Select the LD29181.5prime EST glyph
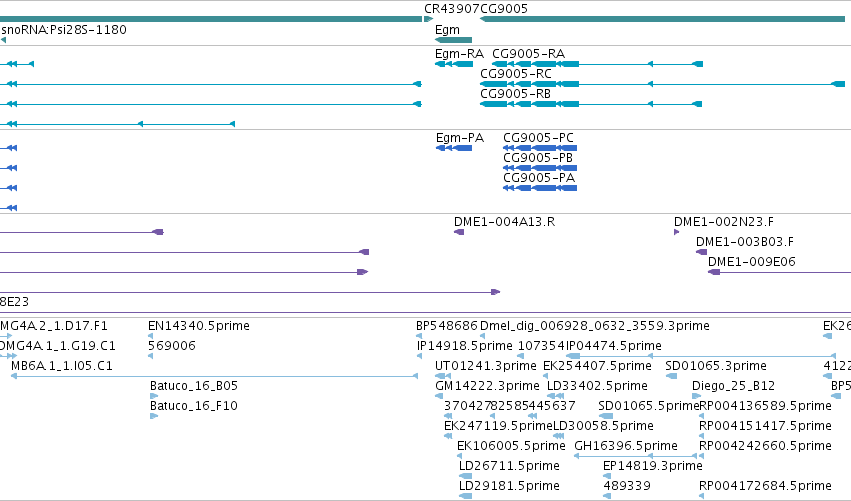The height and width of the screenshot is (501, 851). [466, 496]
